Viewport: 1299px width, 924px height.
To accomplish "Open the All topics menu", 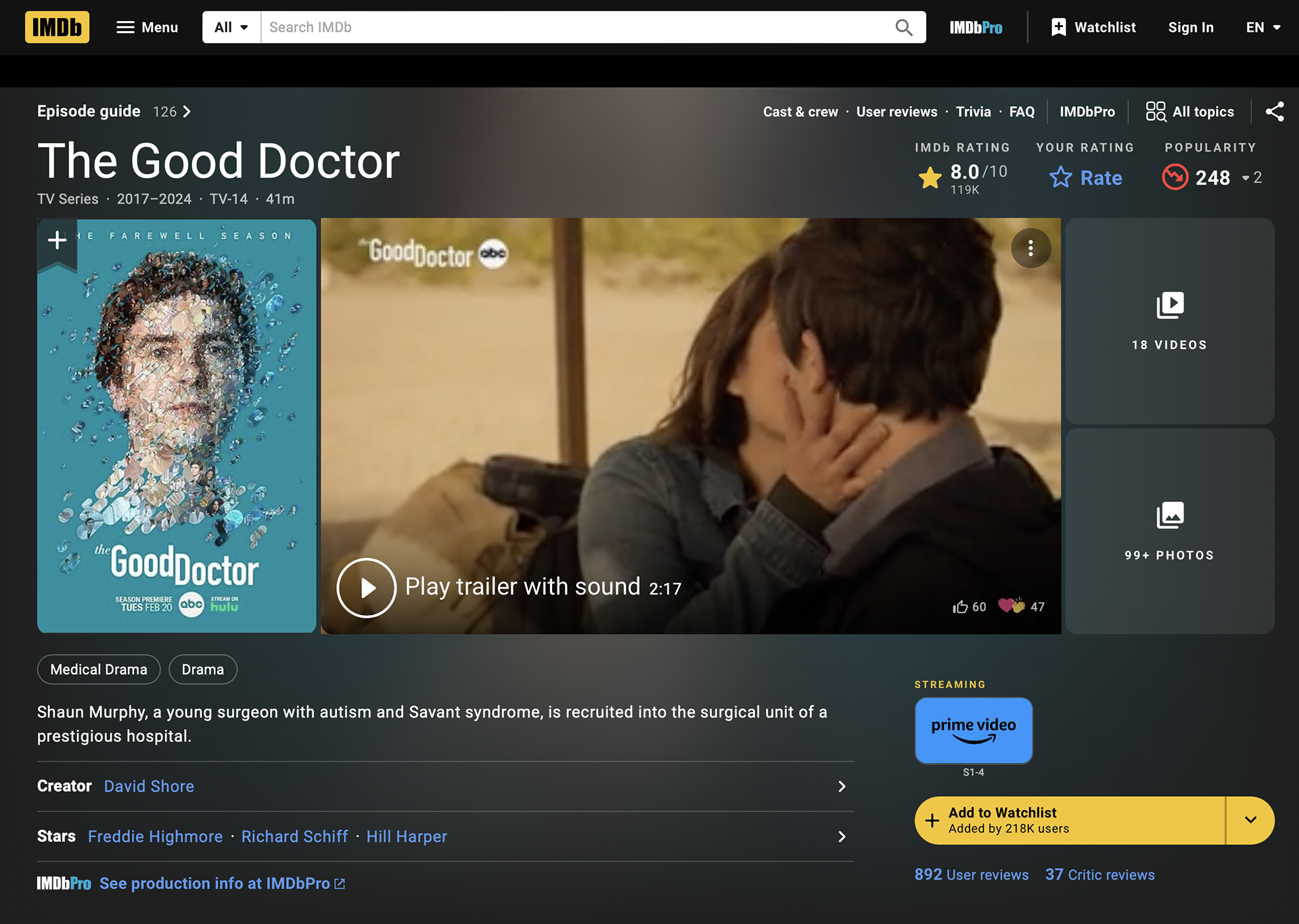I will pos(1190,112).
